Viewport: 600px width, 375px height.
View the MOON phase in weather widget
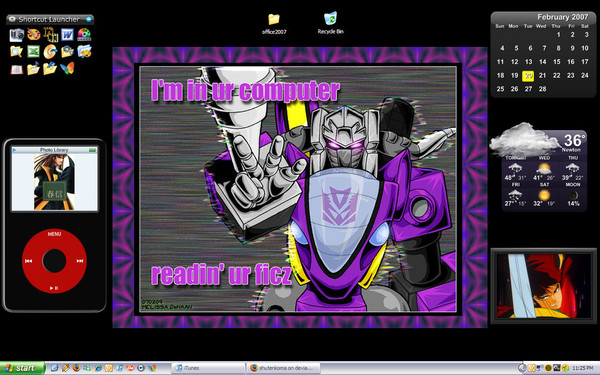click(573, 195)
